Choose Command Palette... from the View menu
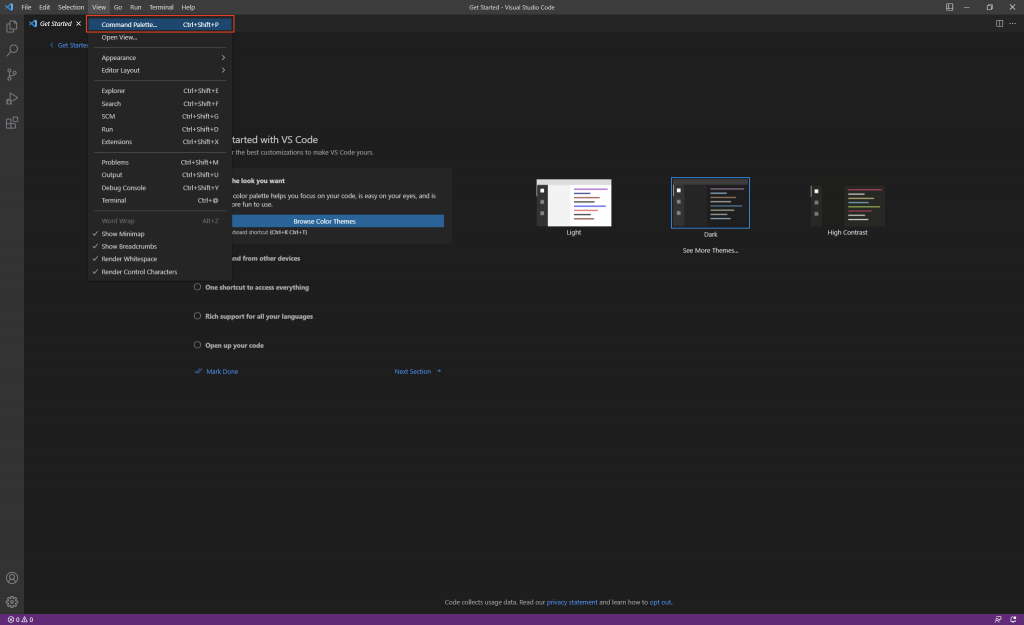1024x625 pixels. [160, 24]
